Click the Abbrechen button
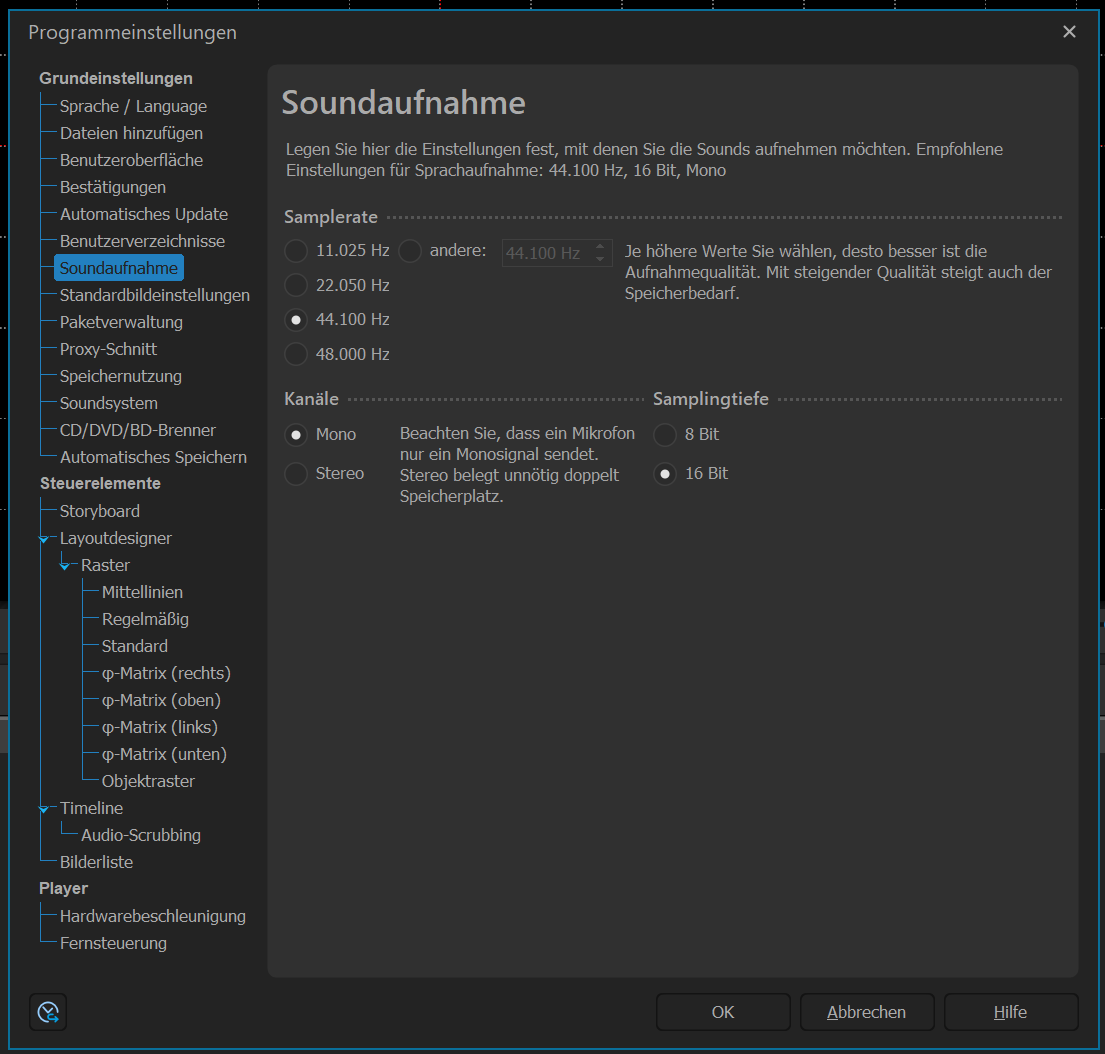1105x1054 pixels. (x=866, y=1012)
